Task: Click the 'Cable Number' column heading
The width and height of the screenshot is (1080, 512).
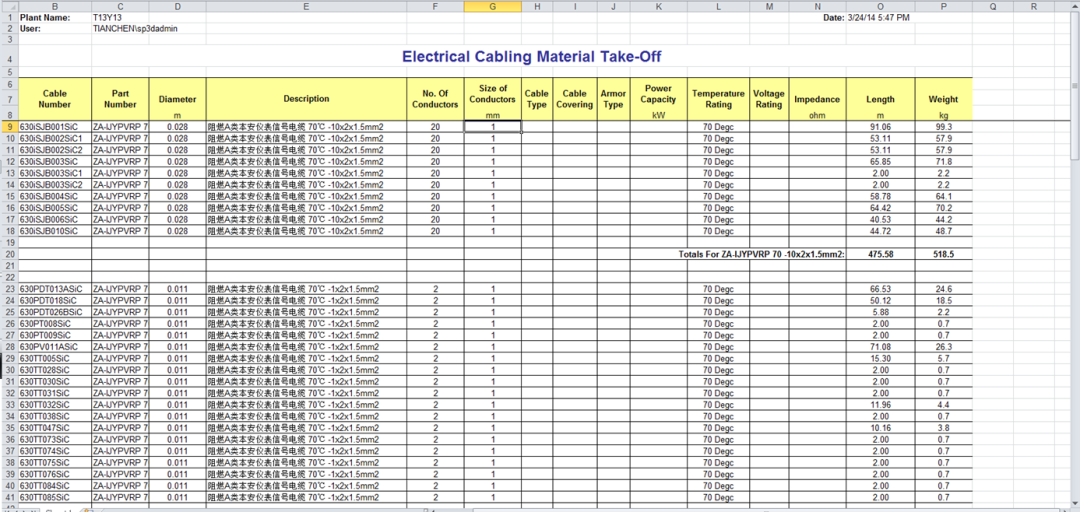Action: point(54,99)
